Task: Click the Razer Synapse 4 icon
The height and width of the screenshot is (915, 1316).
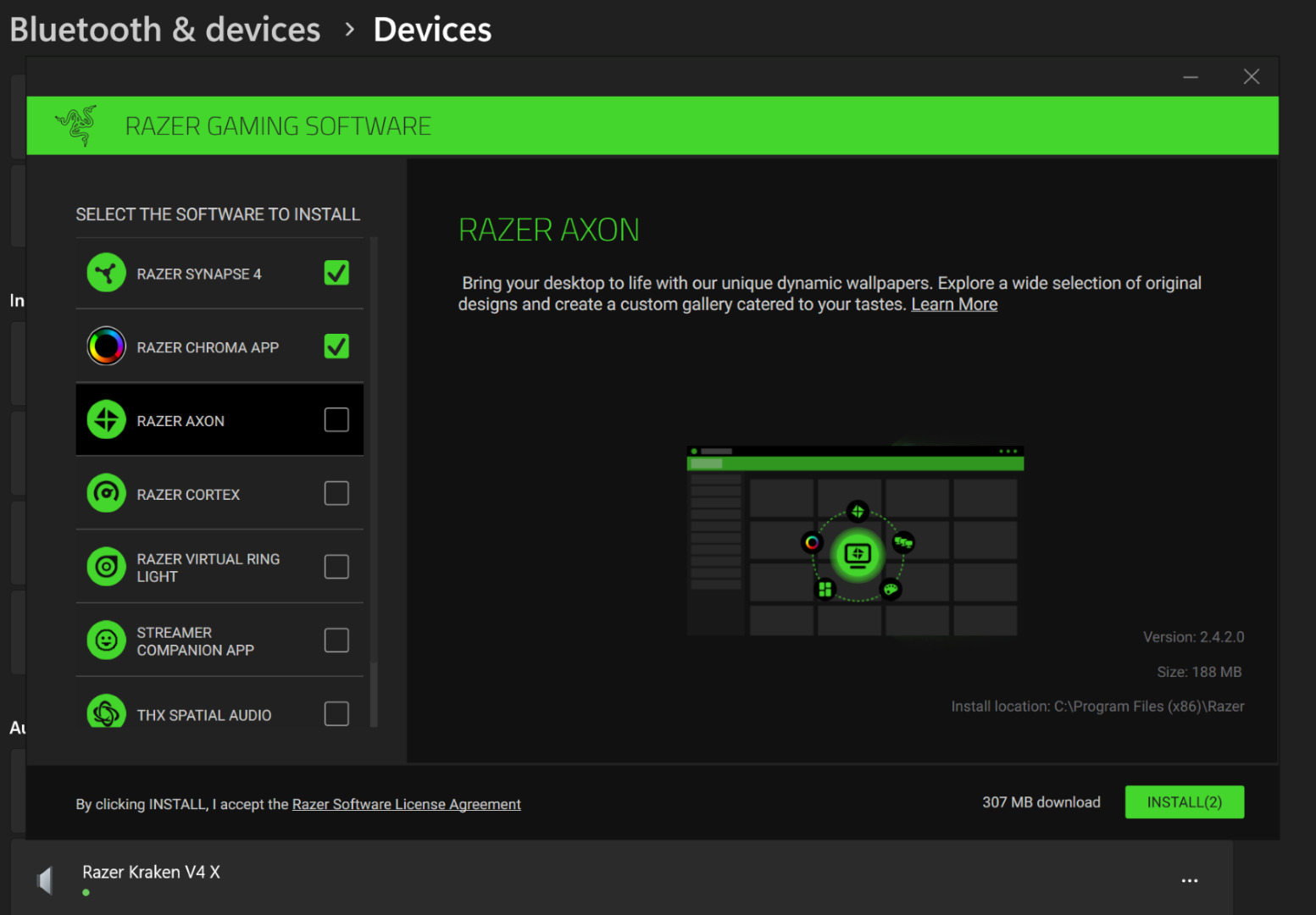Action: pos(106,274)
